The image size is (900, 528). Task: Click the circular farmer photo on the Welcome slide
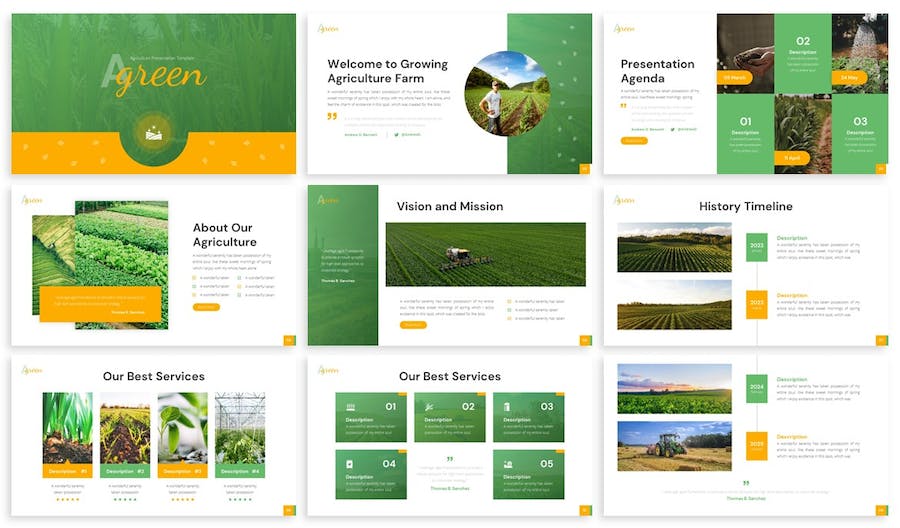pos(507,94)
